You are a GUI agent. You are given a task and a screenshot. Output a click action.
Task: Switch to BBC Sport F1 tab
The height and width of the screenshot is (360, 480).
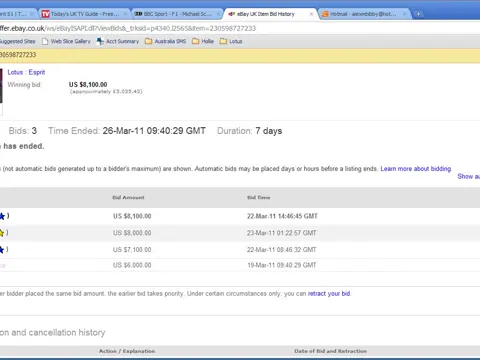pyautogui.click(x=177, y=14)
